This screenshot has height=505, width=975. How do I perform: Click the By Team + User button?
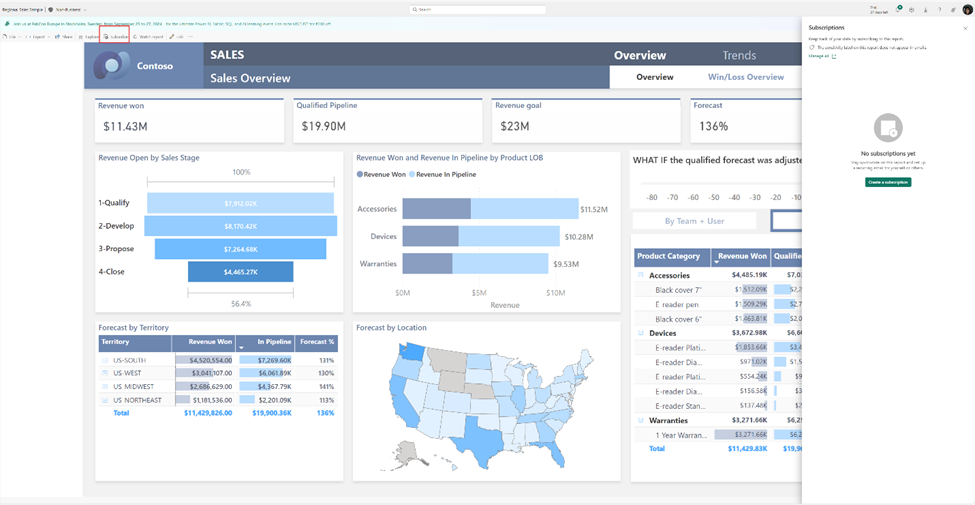[x=694, y=221]
